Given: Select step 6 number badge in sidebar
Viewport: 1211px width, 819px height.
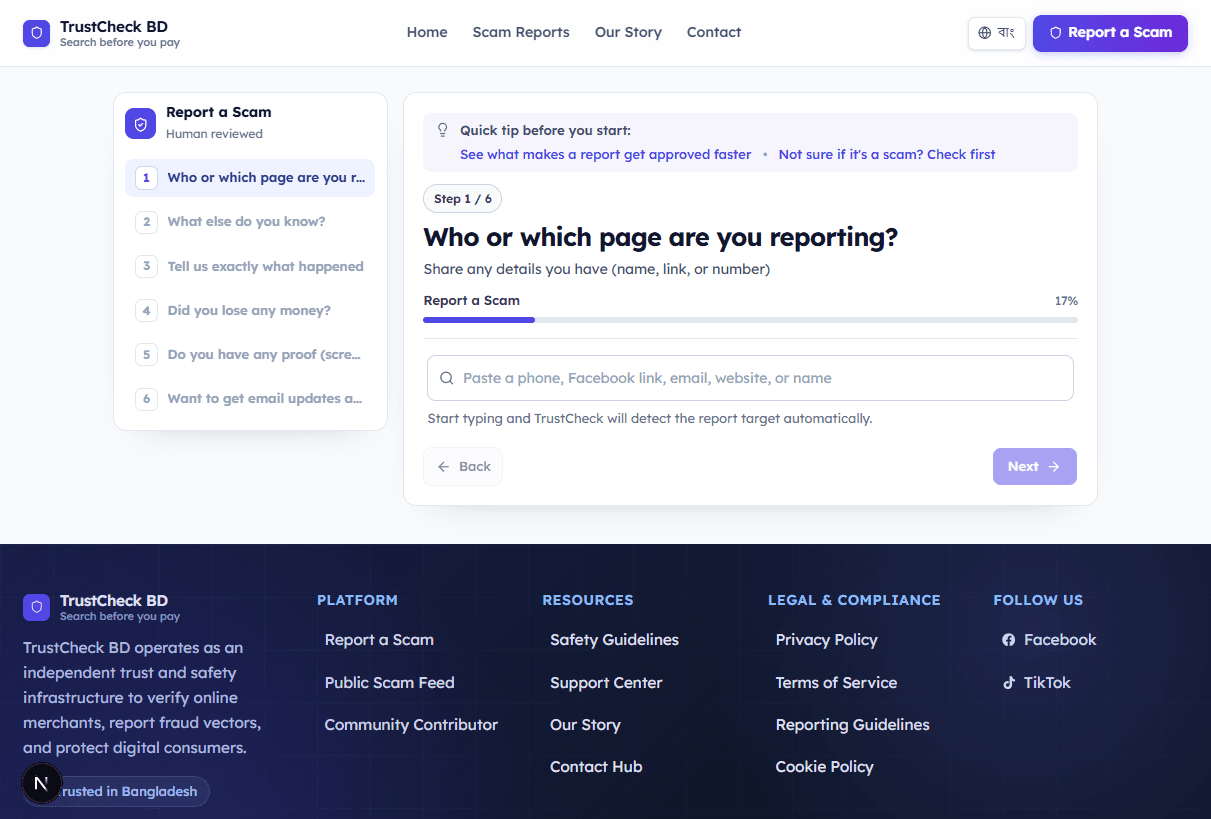Looking at the screenshot, I should (x=146, y=398).
